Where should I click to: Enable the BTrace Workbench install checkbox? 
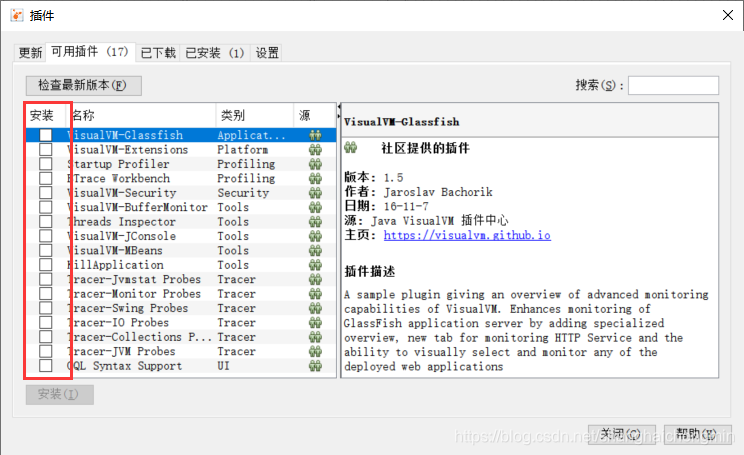pyautogui.click(x=46, y=178)
